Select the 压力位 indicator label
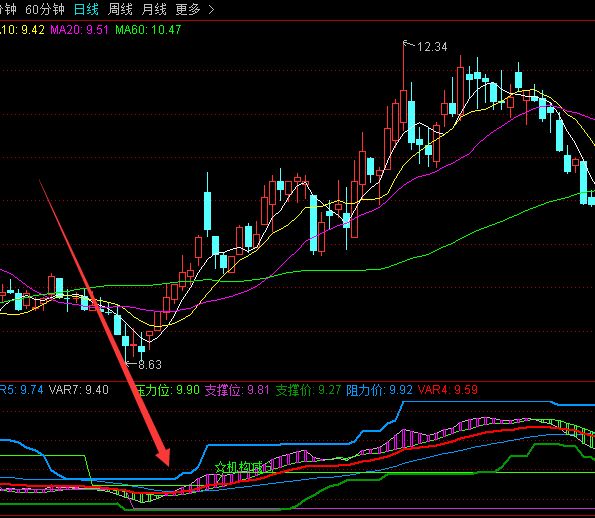The image size is (595, 518). [x=167, y=390]
